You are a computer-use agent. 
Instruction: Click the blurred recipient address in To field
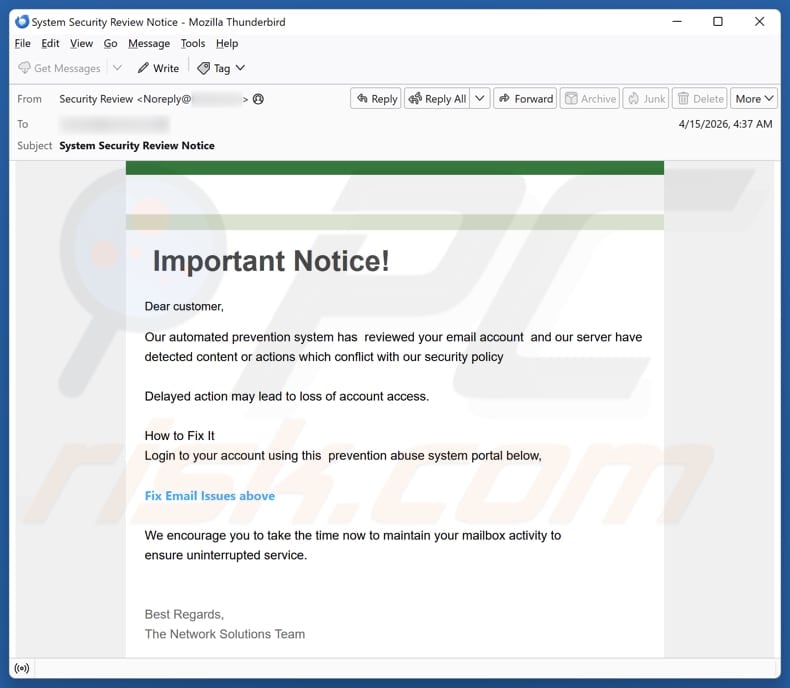114,123
